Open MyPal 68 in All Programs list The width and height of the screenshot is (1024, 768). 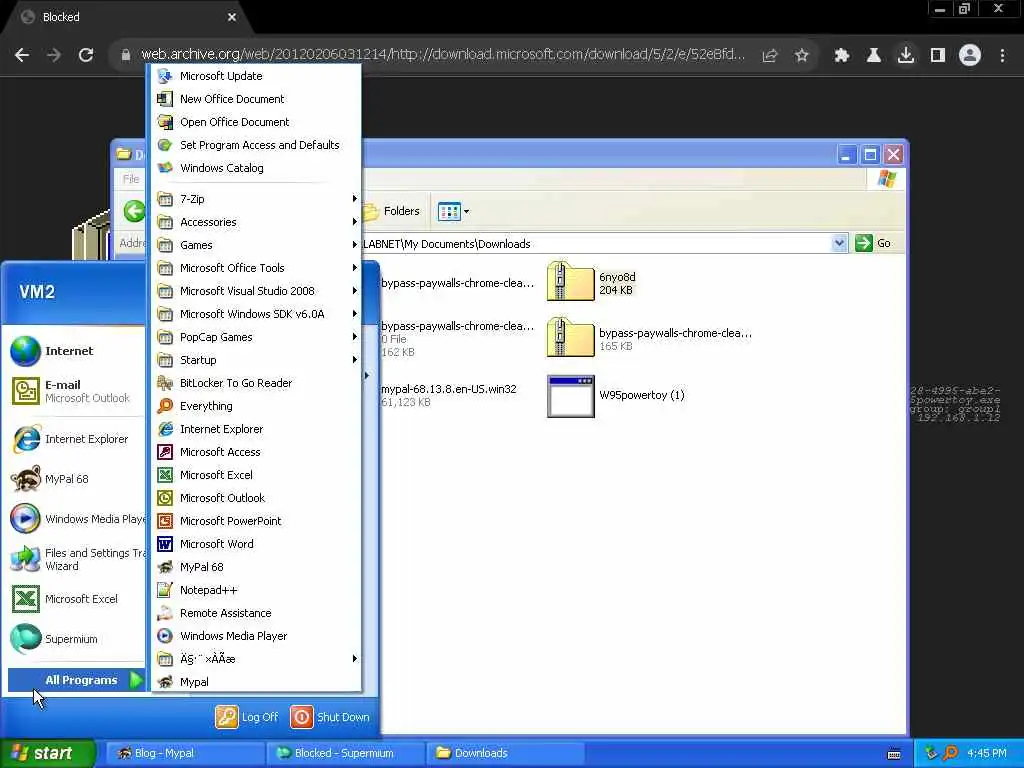[256, 567]
